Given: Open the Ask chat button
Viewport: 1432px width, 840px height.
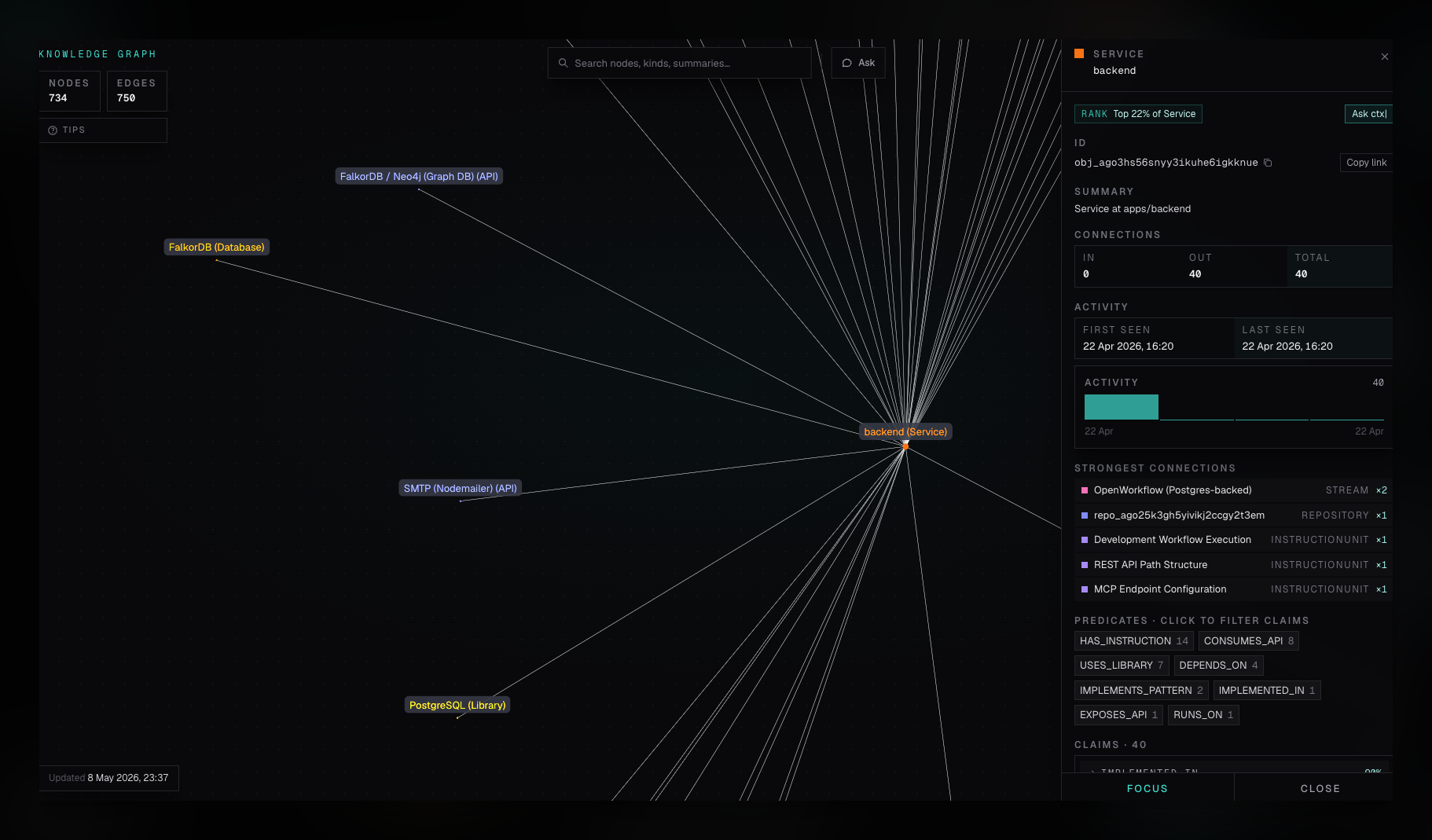Looking at the screenshot, I should pos(858,63).
